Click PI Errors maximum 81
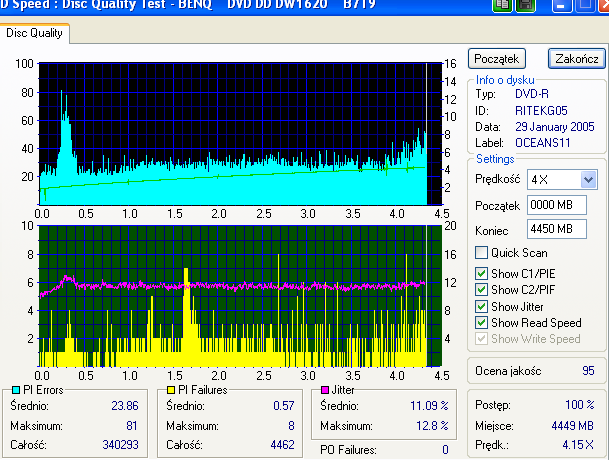This screenshot has width=609, height=460. coord(132,426)
